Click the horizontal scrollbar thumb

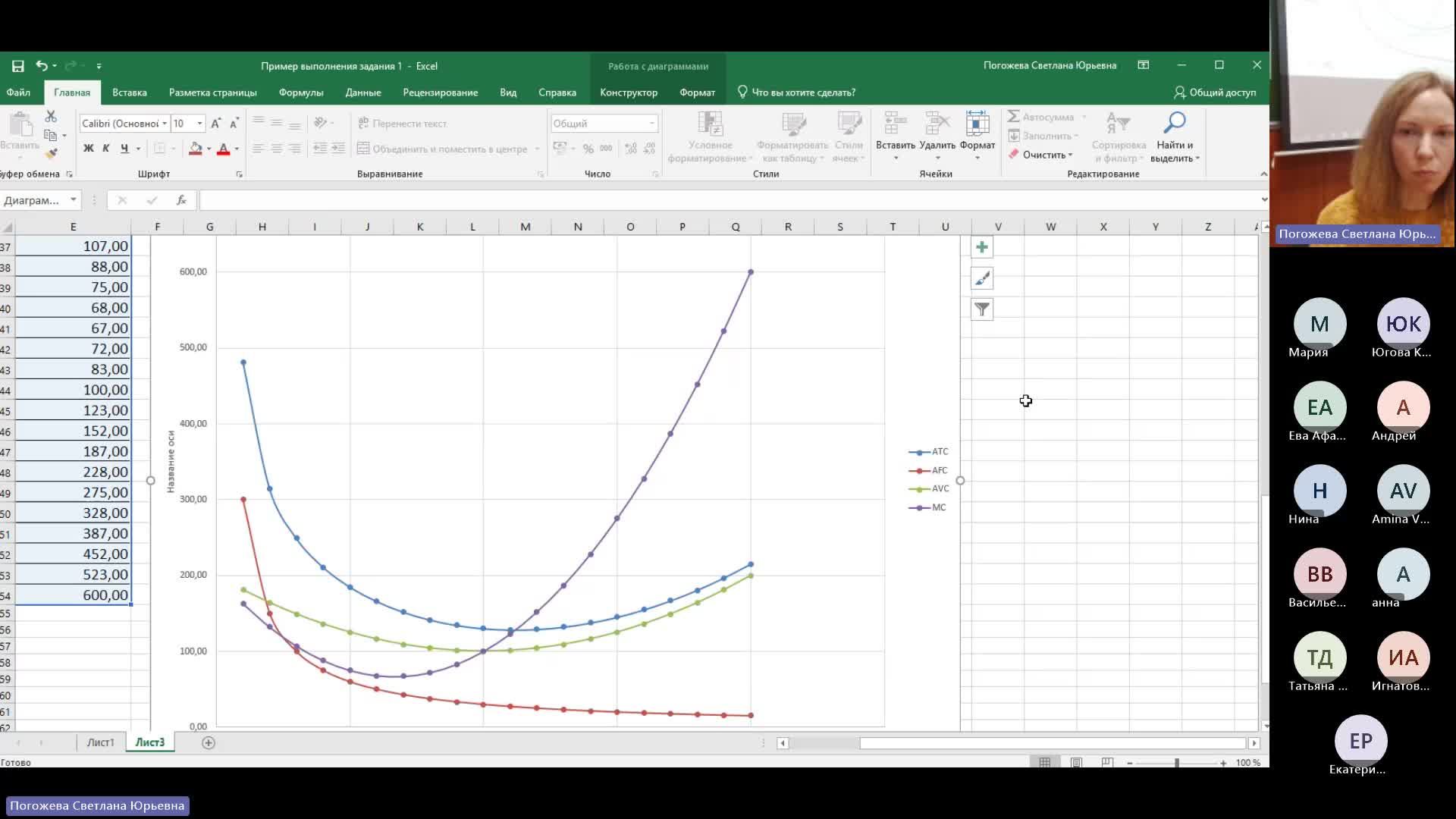[1053, 743]
